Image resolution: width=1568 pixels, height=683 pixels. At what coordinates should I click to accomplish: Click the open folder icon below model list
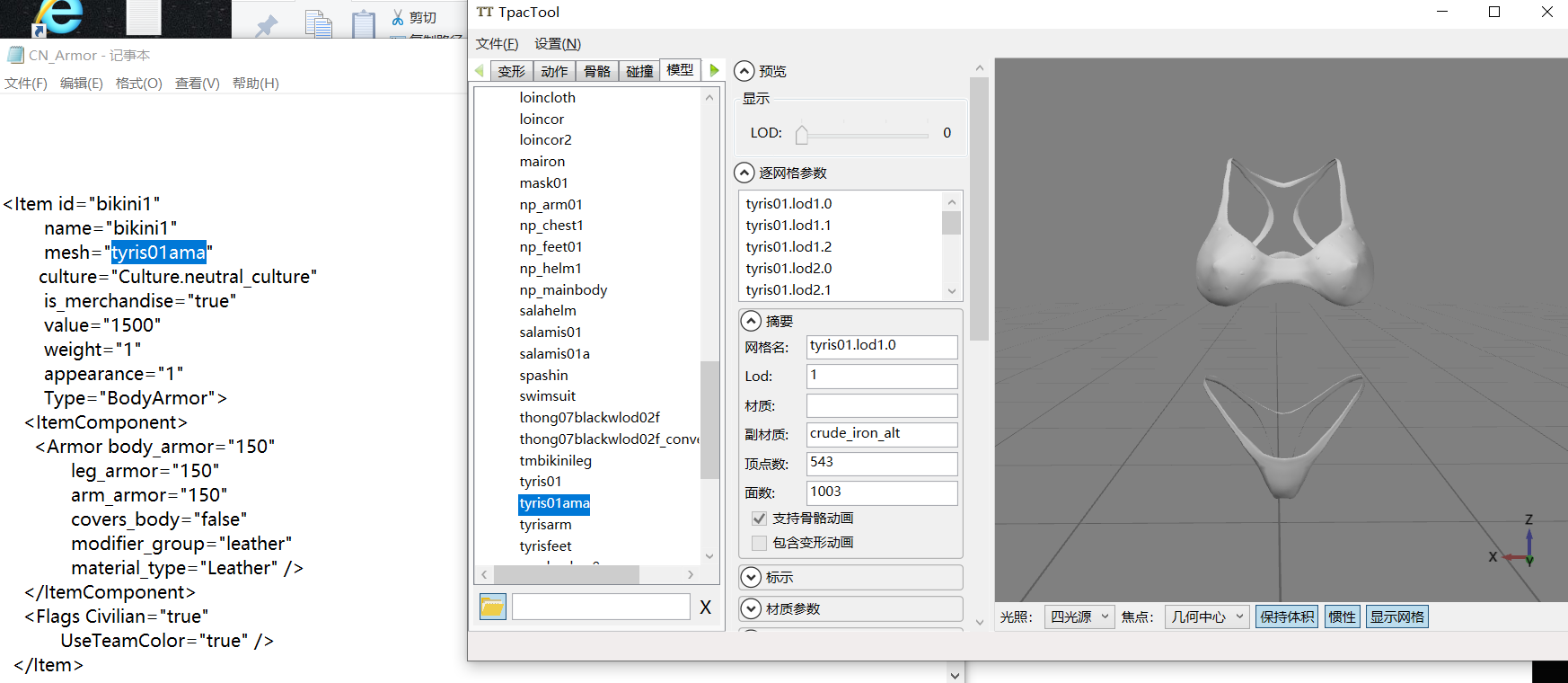(x=493, y=608)
